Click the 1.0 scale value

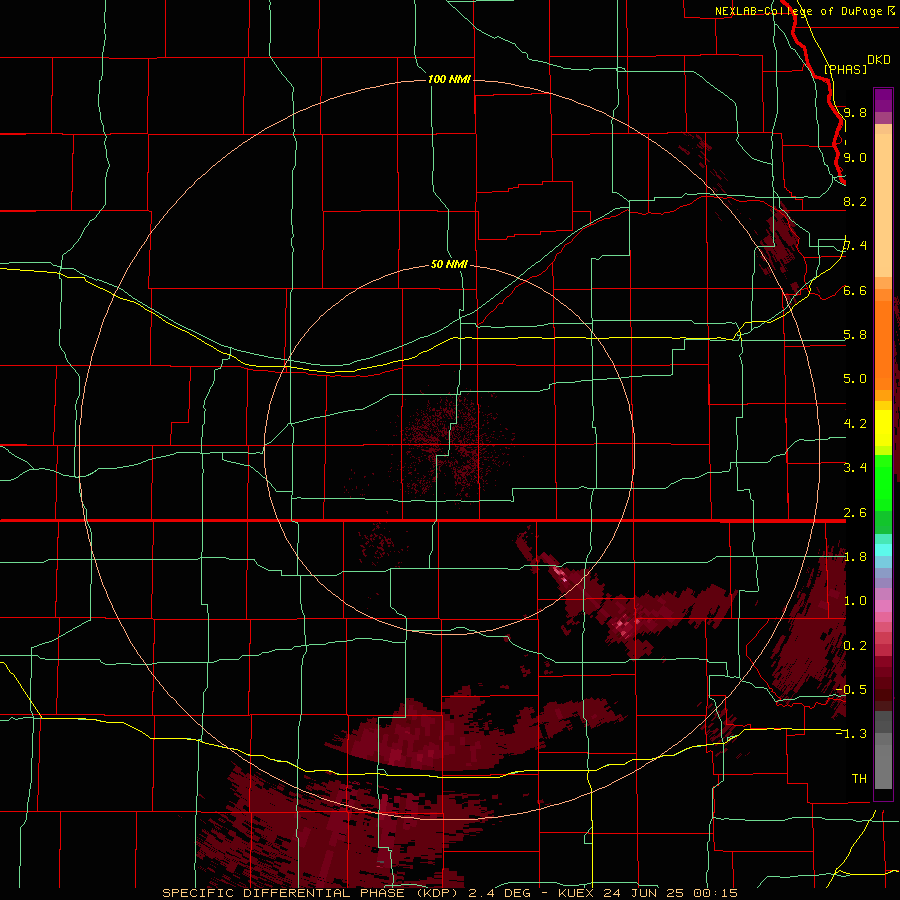[x=855, y=601]
